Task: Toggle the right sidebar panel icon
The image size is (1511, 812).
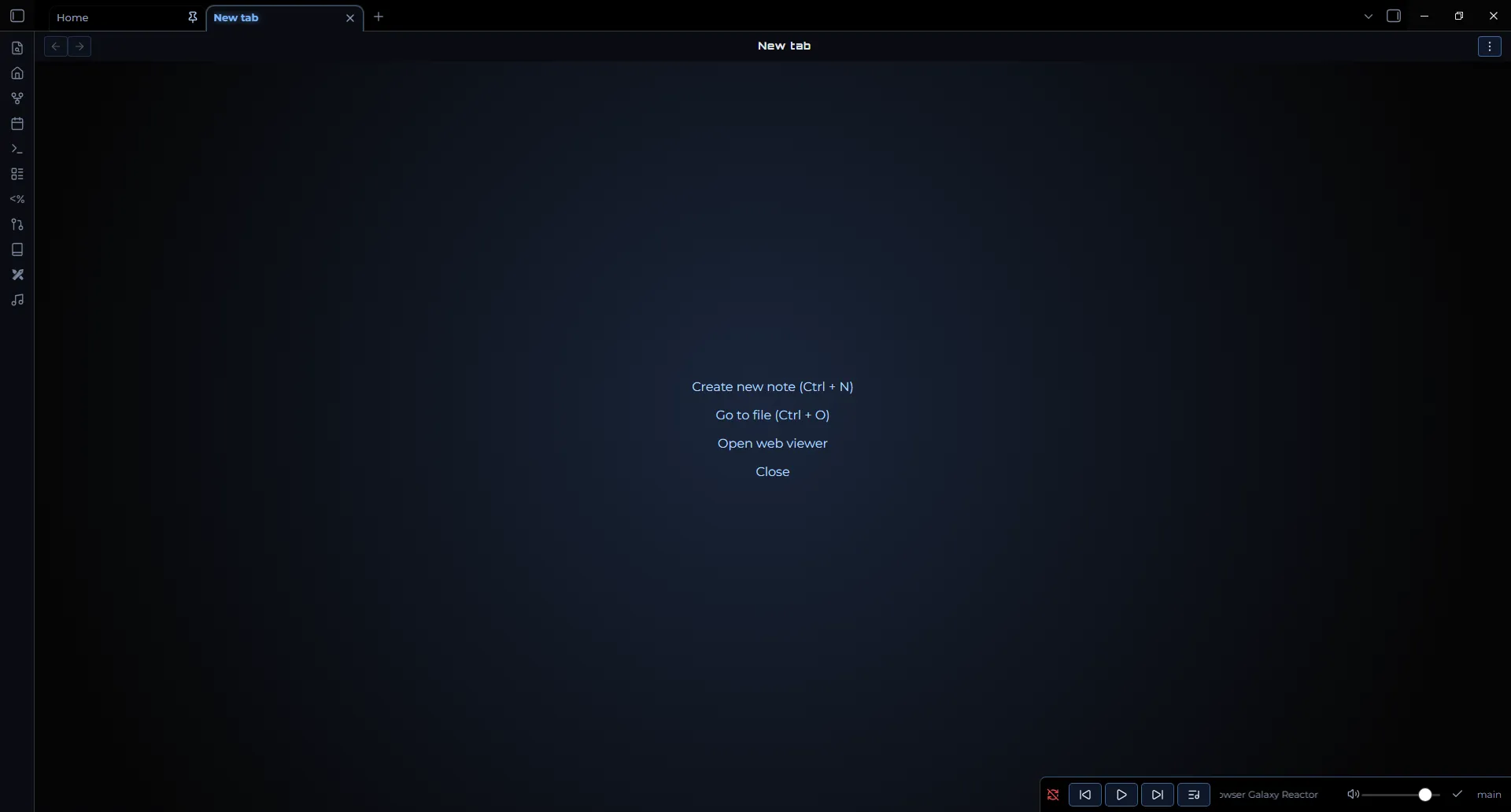Action: 1394,17
